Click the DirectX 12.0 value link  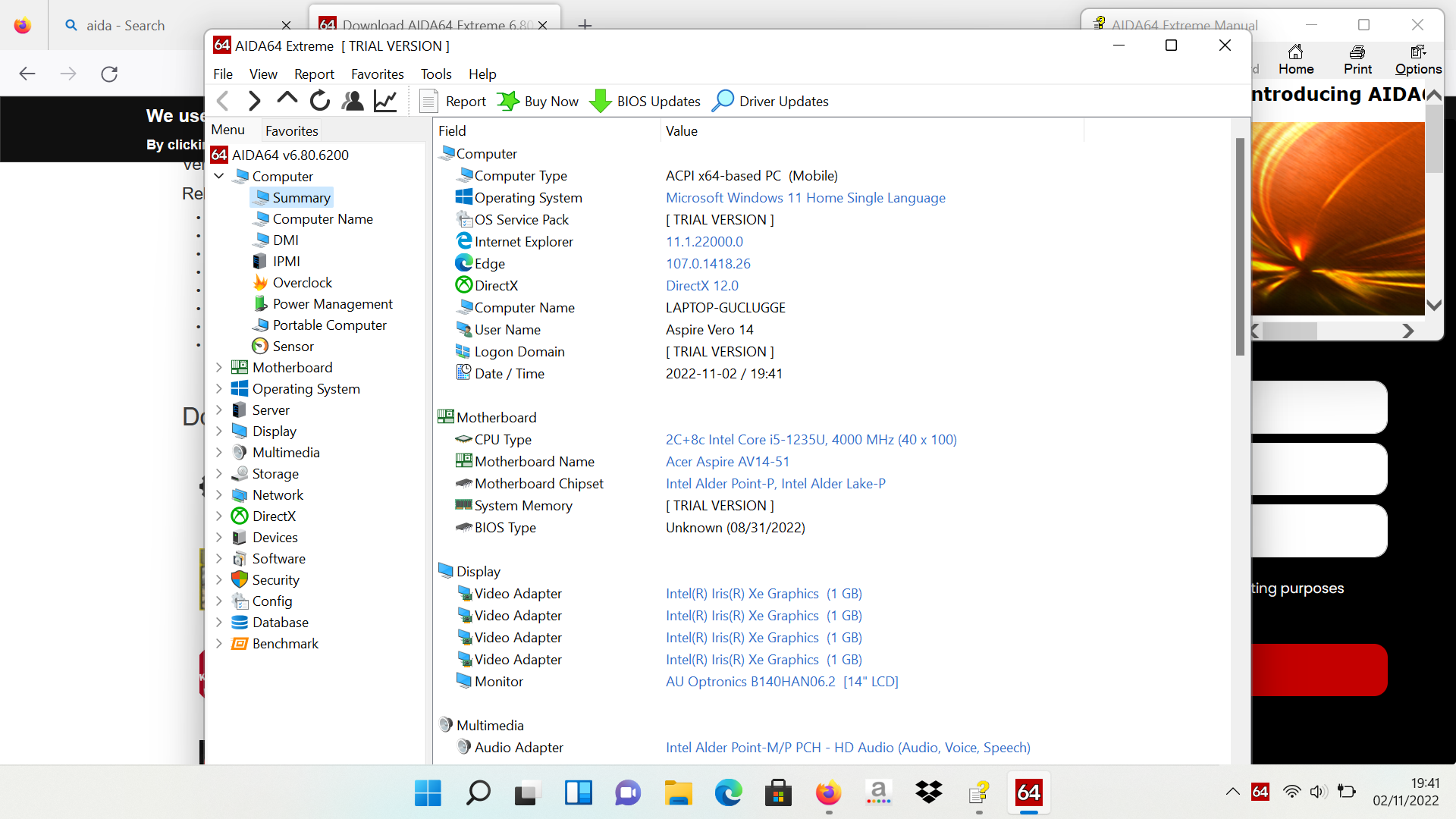(x=702, y=285)
